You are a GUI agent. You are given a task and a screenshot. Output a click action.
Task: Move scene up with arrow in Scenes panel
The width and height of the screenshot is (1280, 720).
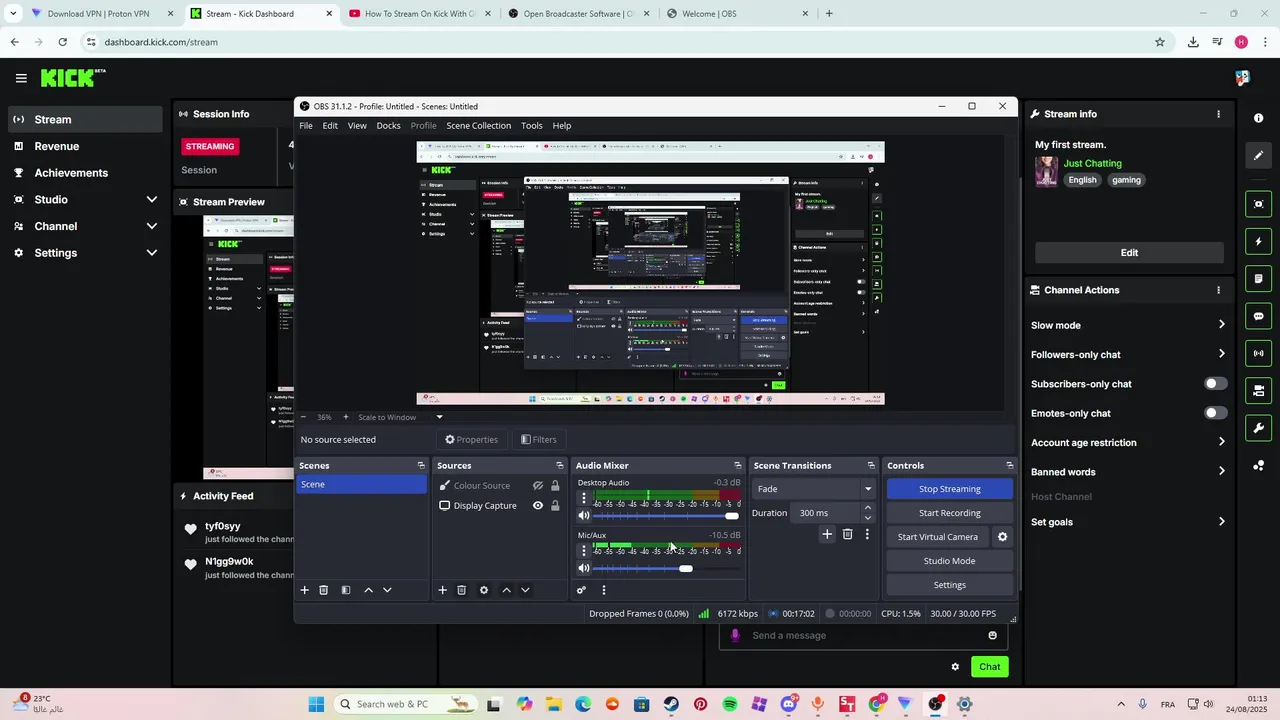pos(368,590)
